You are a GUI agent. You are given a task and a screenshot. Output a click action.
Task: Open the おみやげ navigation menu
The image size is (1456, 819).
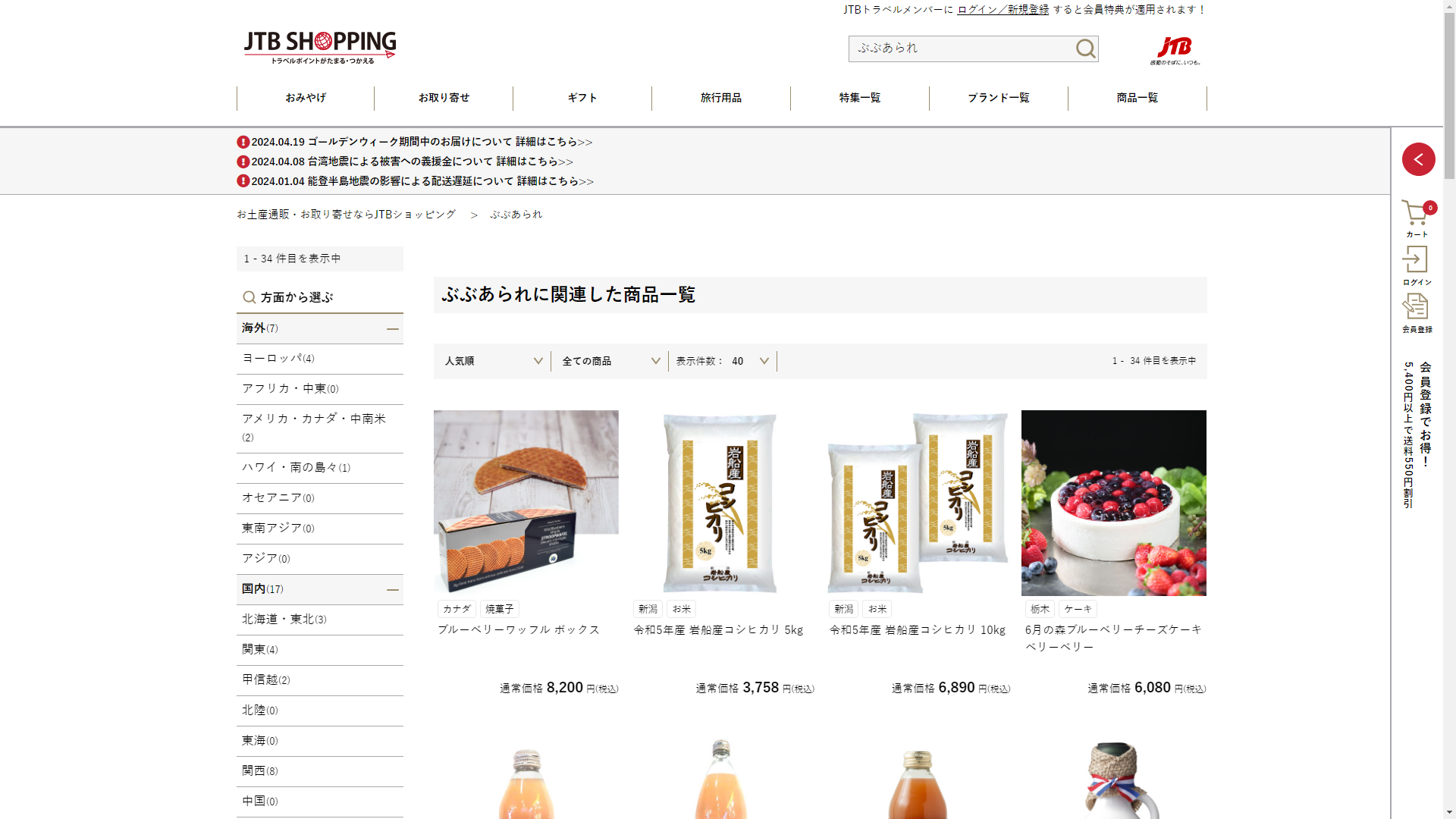(x=306, y=98)
